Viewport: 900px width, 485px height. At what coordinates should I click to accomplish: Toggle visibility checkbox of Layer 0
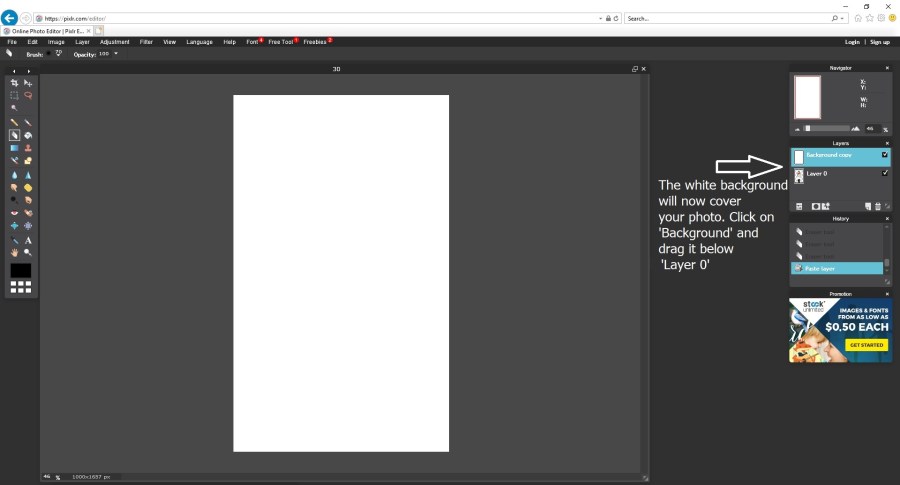click(885, 174)
